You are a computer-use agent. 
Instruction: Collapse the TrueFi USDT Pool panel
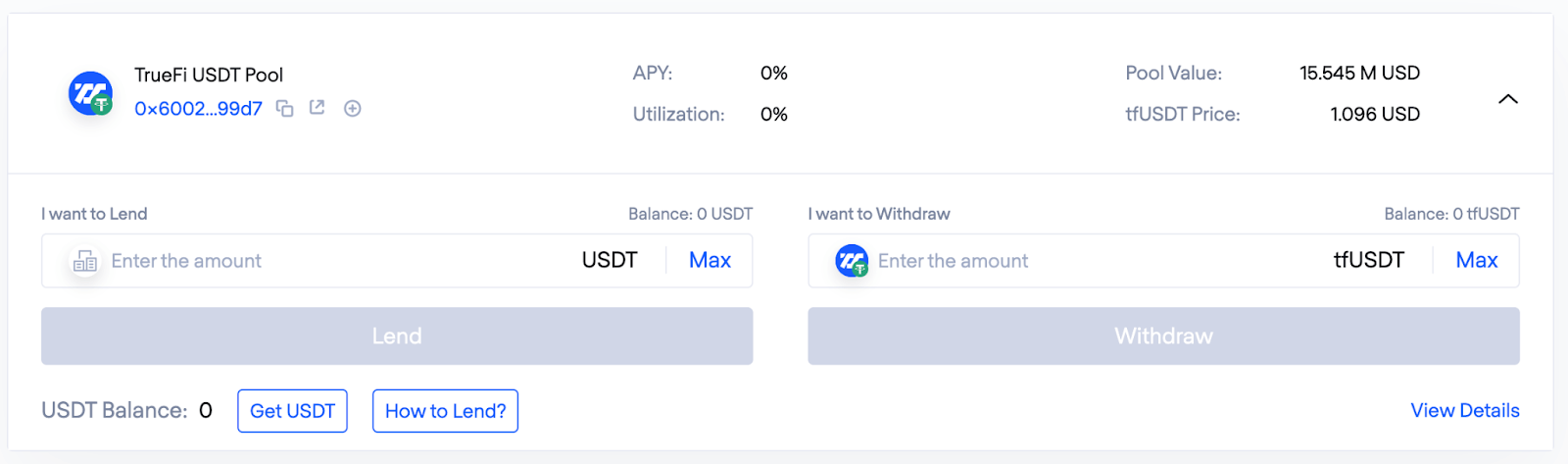1508,99
